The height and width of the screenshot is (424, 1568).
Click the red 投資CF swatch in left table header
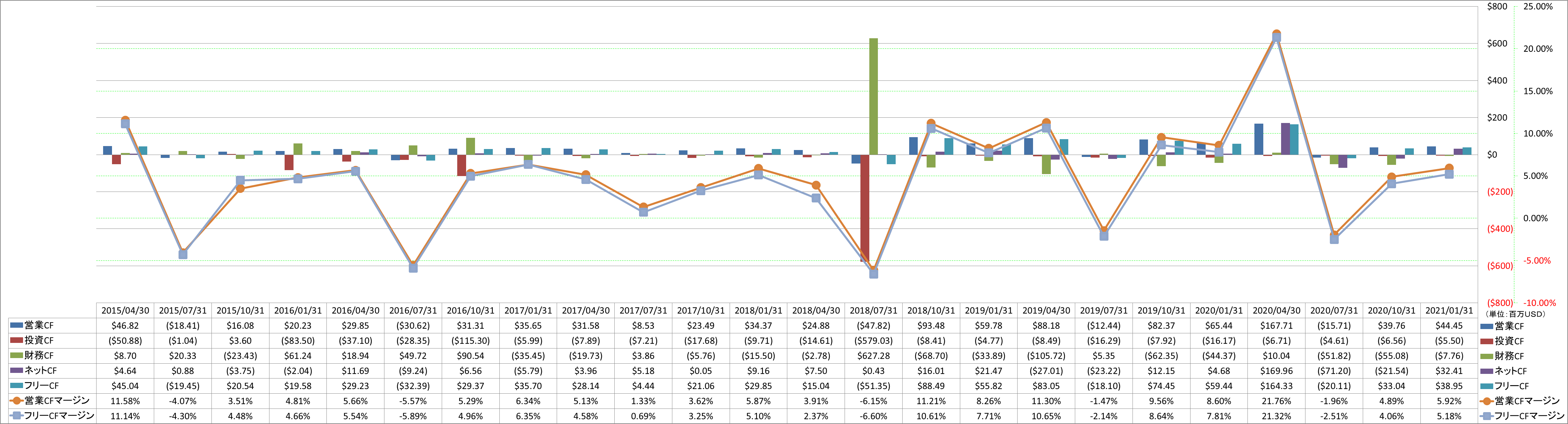[17, 341]
